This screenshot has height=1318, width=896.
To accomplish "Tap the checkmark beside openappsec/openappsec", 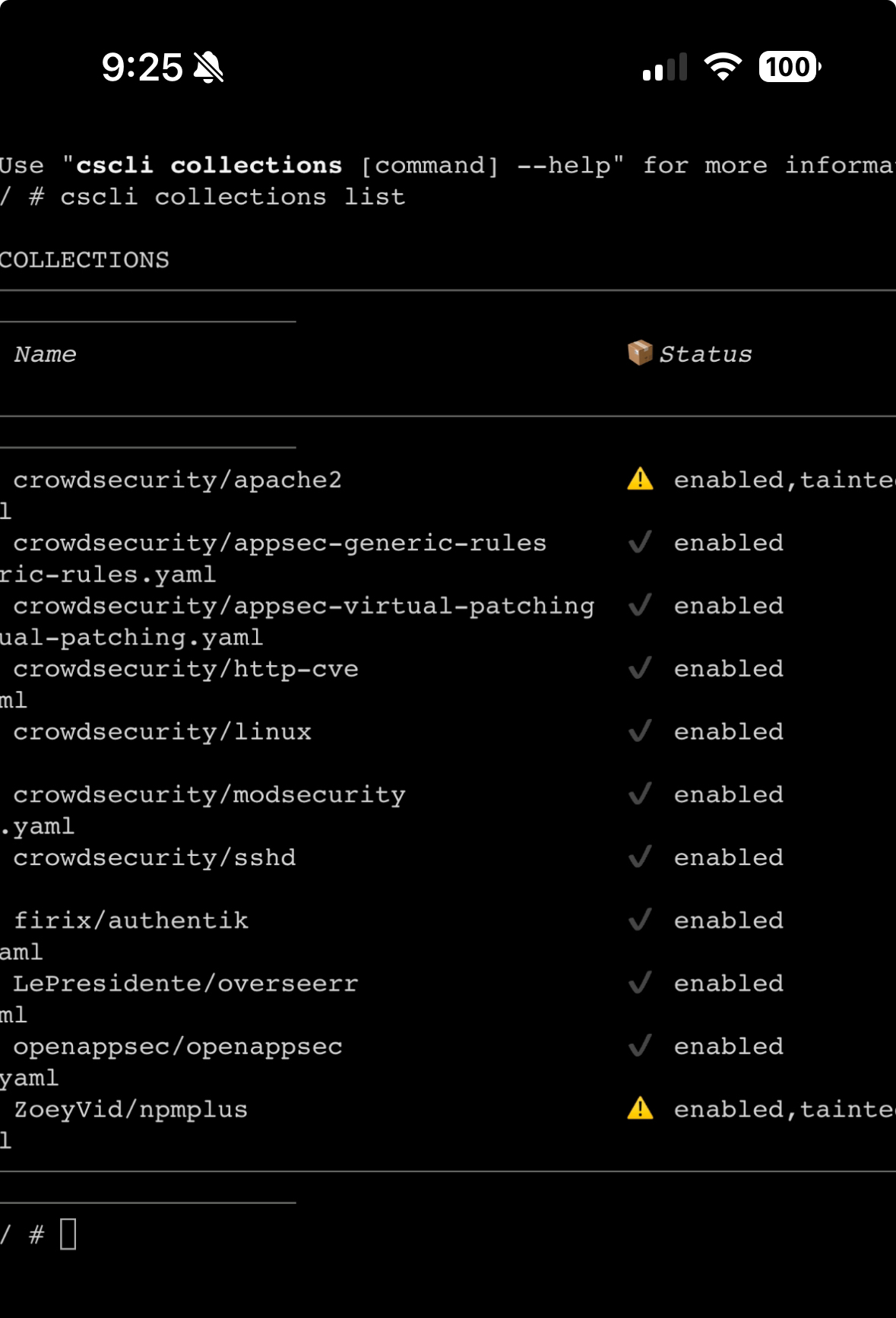I will [640, 1046].
